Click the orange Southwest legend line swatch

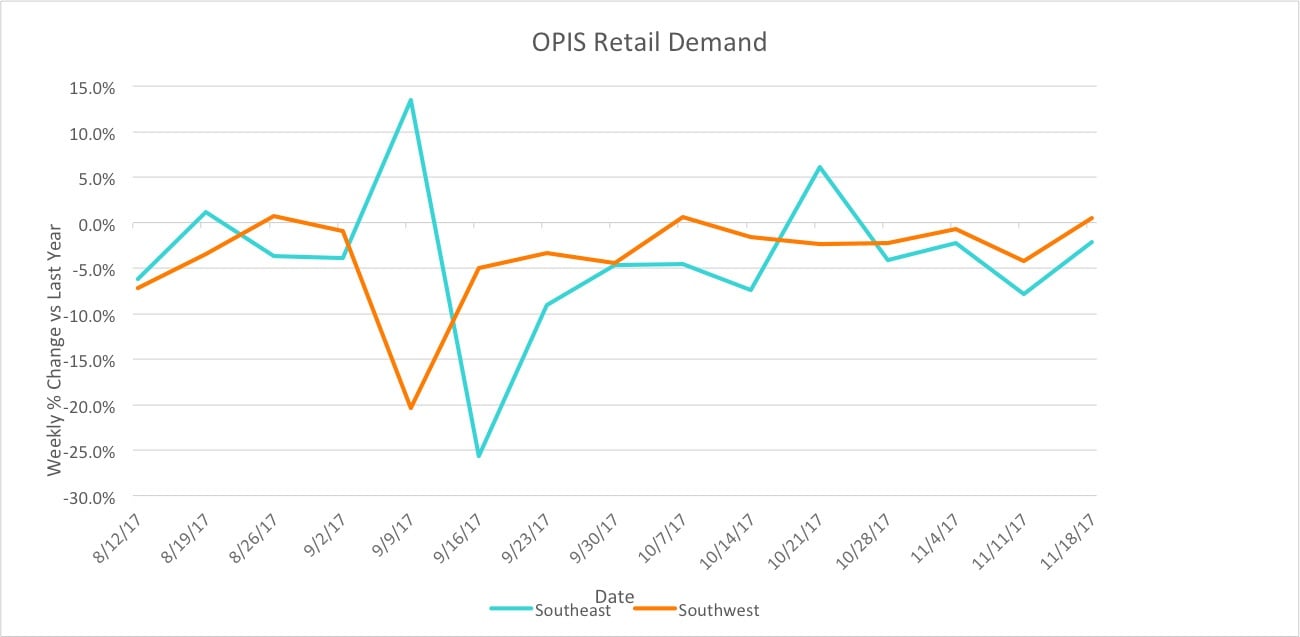point(654,610)
